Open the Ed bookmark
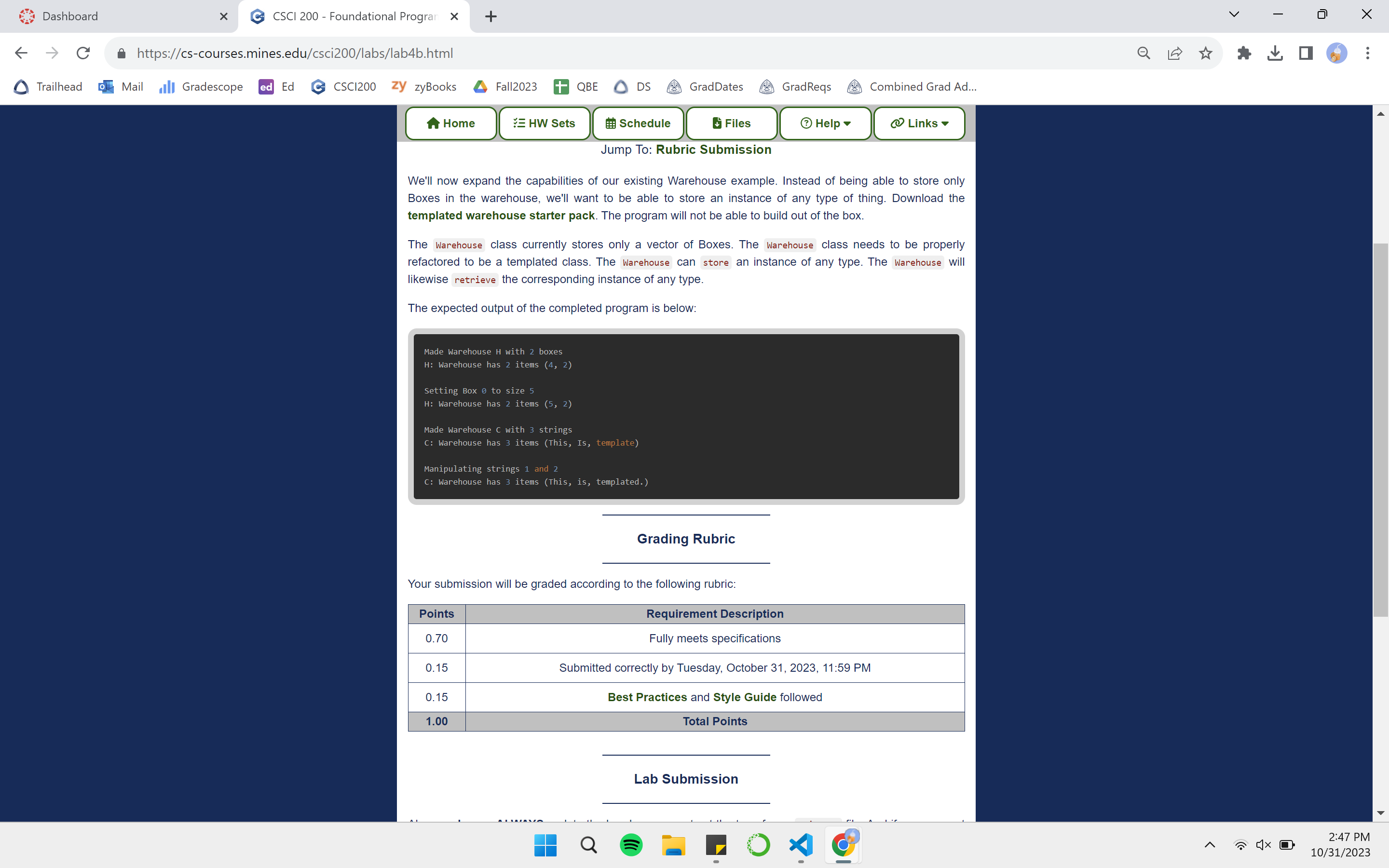 (x=275, y=87)
